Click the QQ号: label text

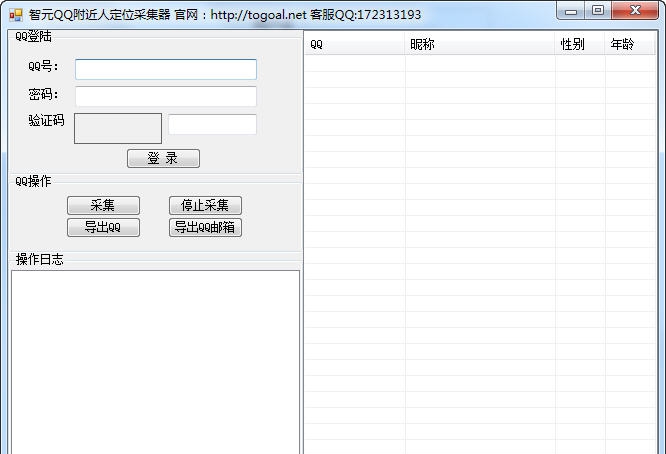(43, 67)
